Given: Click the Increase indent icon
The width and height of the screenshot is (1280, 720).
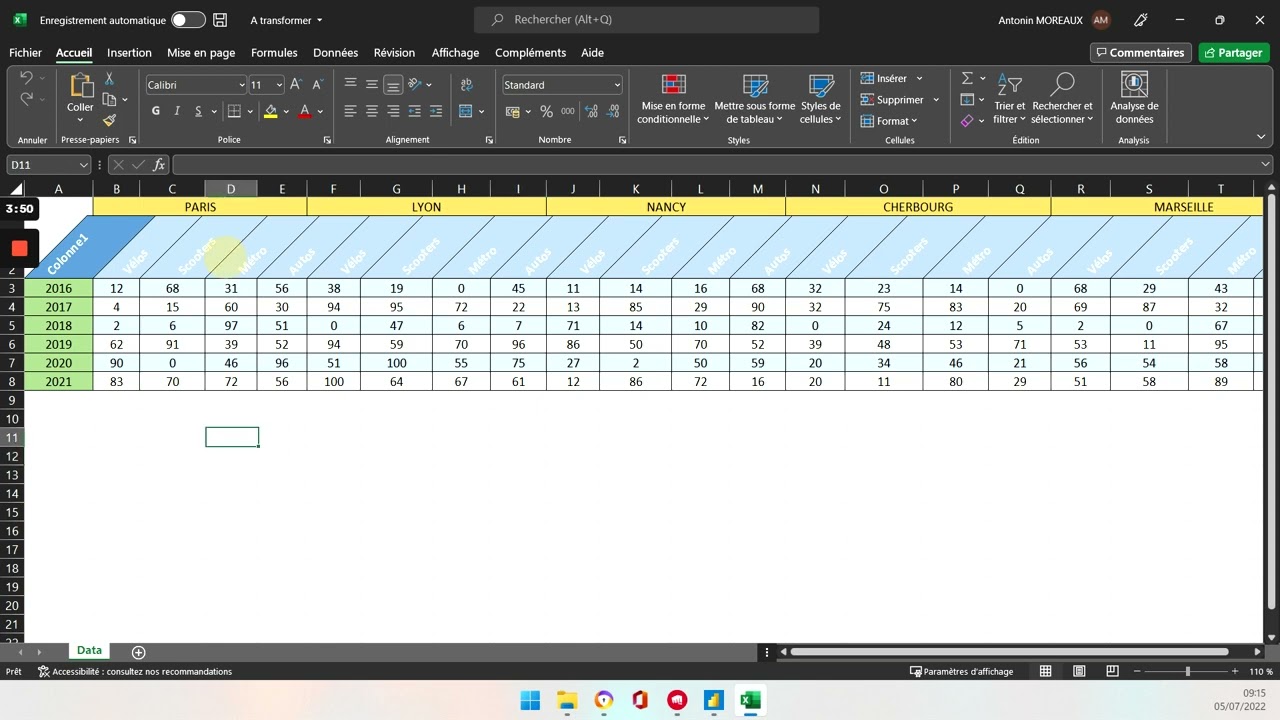Looking at the screenshot, I should [436, 111].
